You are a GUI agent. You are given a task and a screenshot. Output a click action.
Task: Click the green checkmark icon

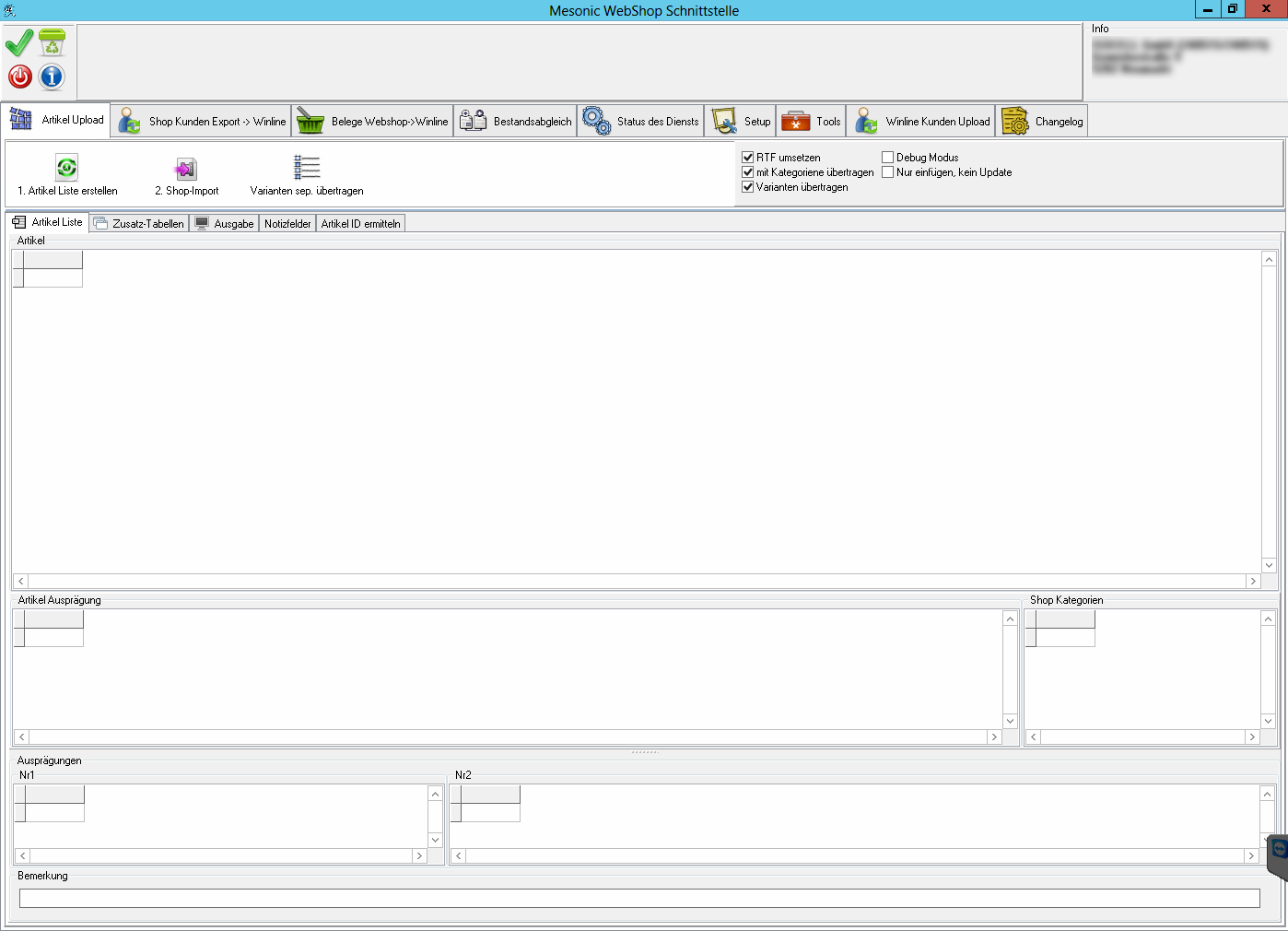pyautogui.click(x=19, y=43)
